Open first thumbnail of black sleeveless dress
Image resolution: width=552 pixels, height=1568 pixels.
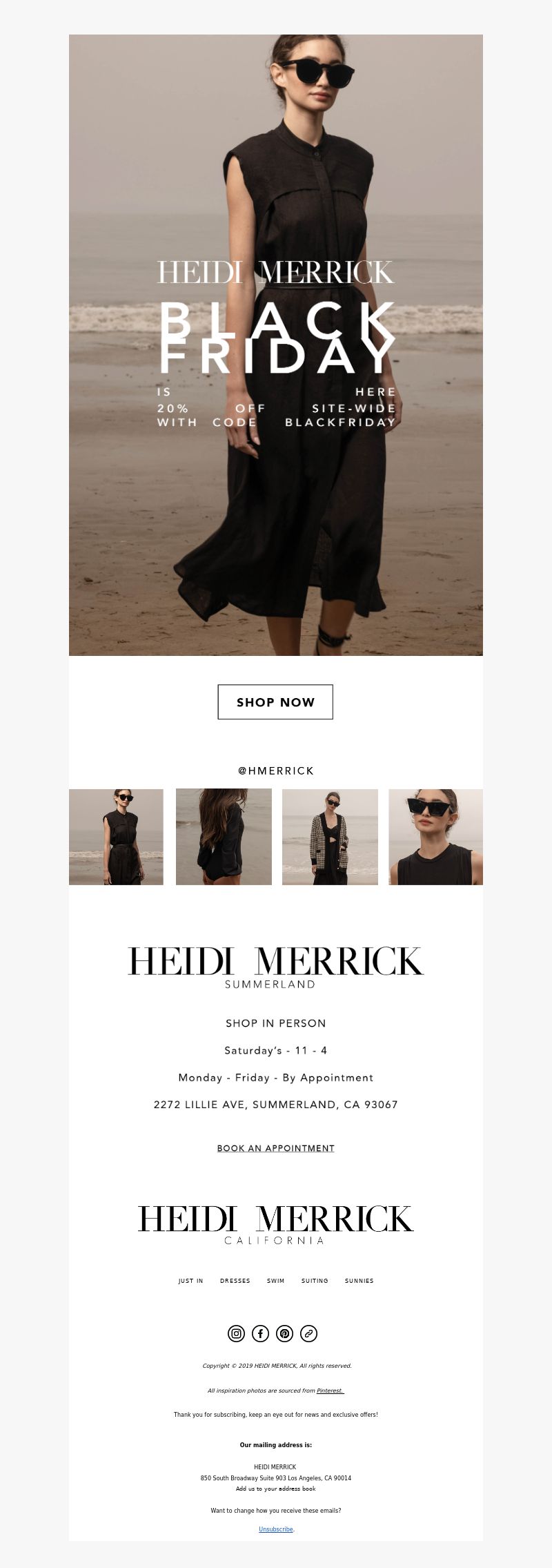click(x=116, y=837)
